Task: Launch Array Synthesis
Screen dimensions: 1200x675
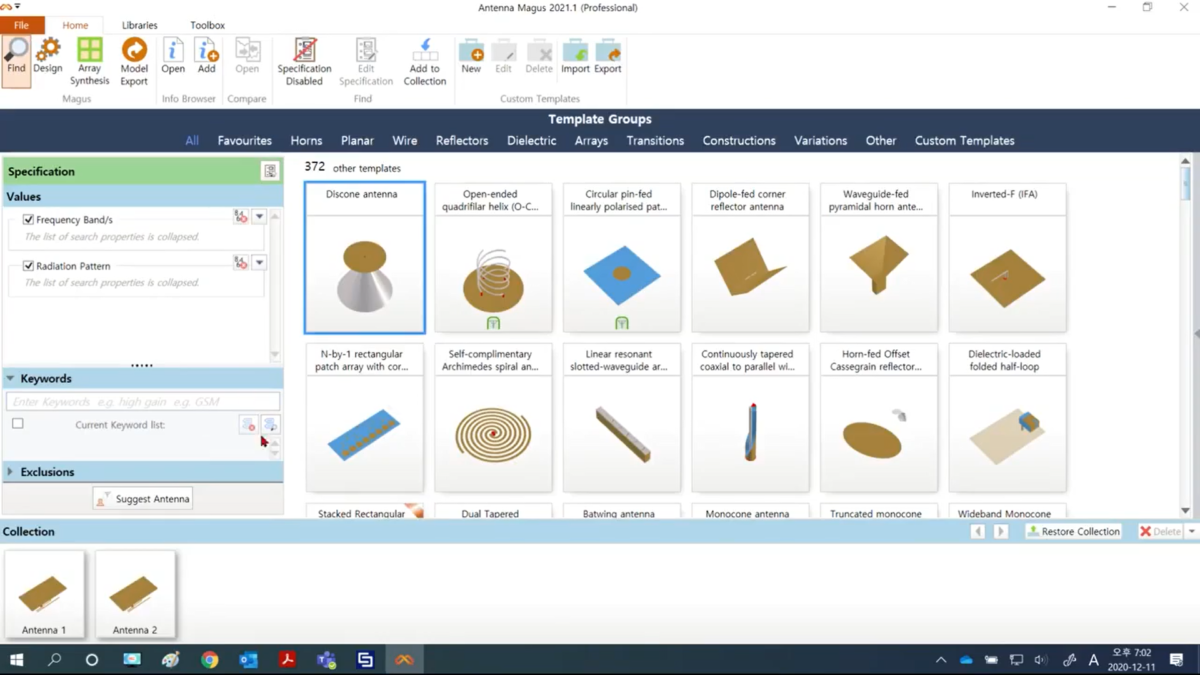Action: coord(90,61)
